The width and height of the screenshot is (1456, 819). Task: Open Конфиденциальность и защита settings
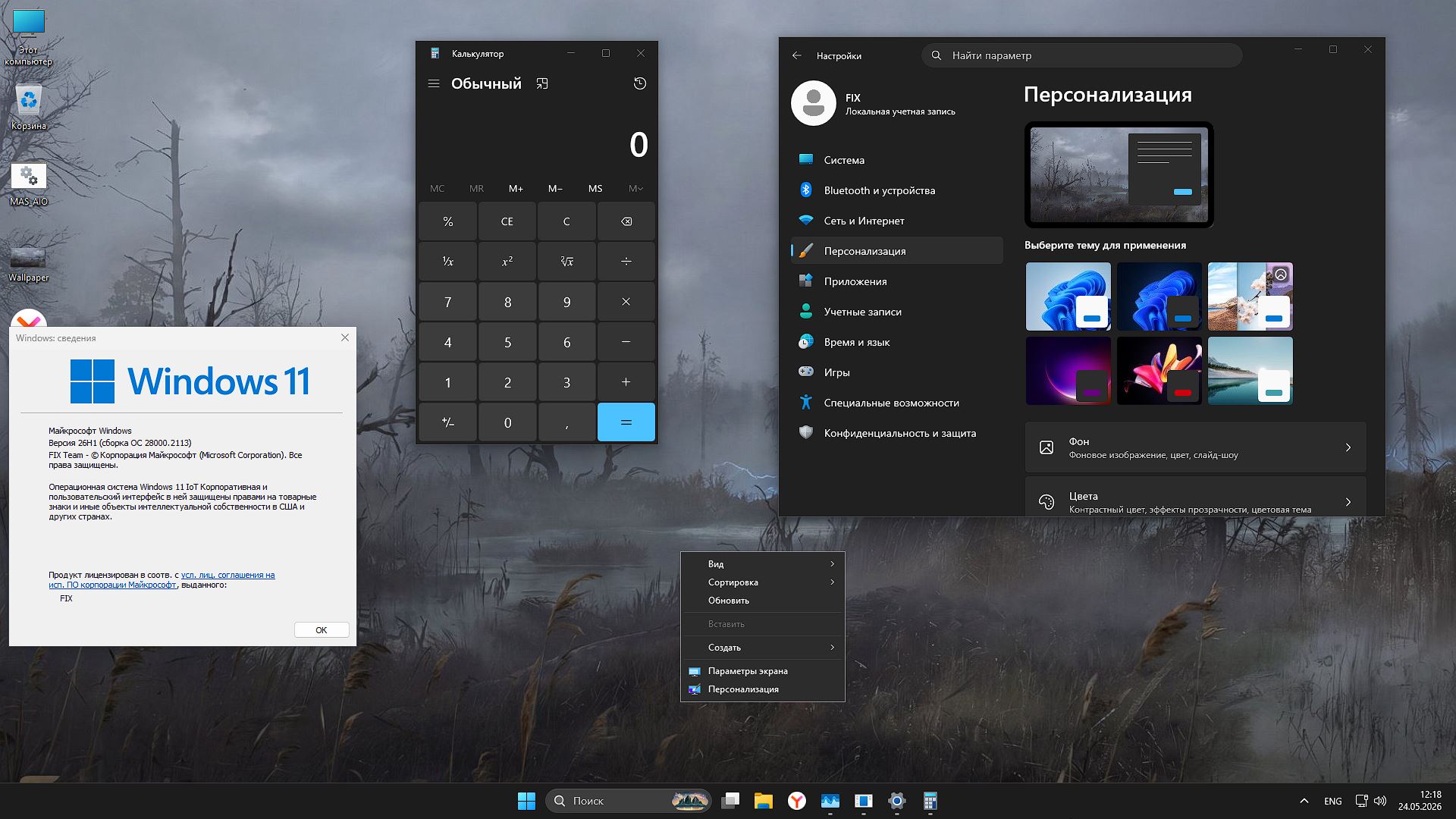pos(896,433)
